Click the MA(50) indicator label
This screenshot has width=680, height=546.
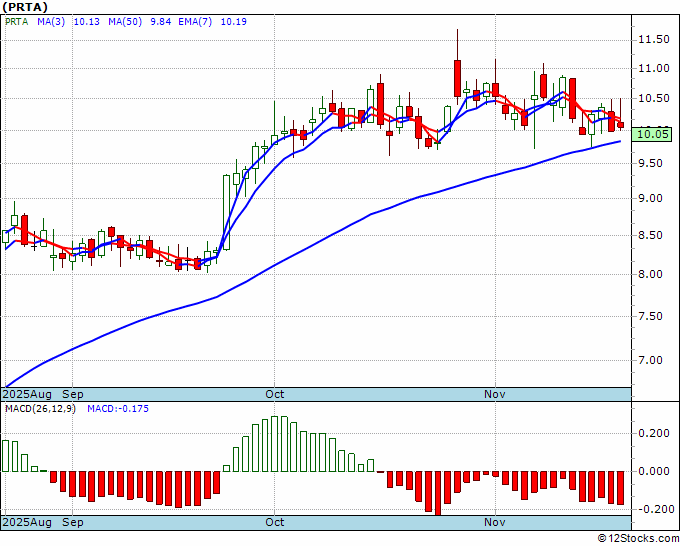[x=125, y=22]
